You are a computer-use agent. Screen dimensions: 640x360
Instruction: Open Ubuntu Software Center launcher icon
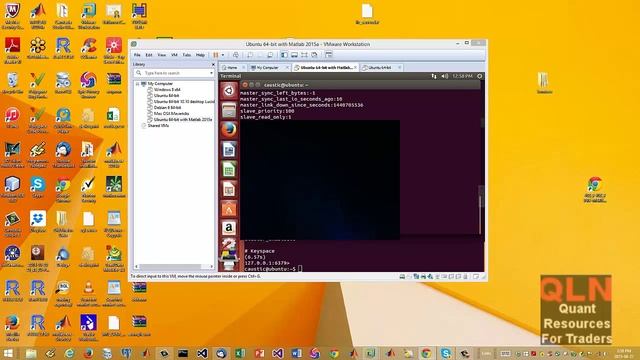[x=229, y=209]
